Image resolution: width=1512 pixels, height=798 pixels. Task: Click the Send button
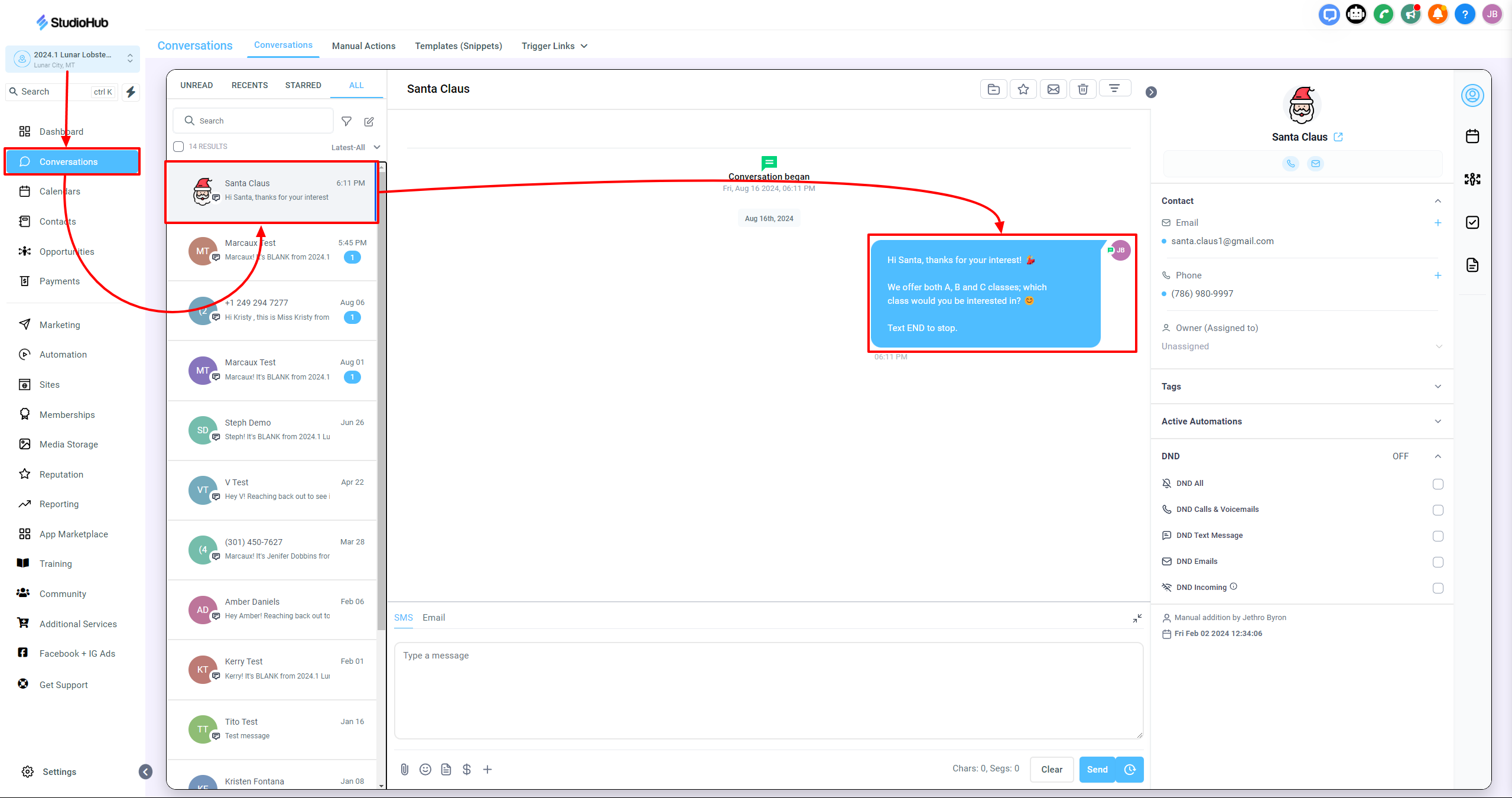1097,769
